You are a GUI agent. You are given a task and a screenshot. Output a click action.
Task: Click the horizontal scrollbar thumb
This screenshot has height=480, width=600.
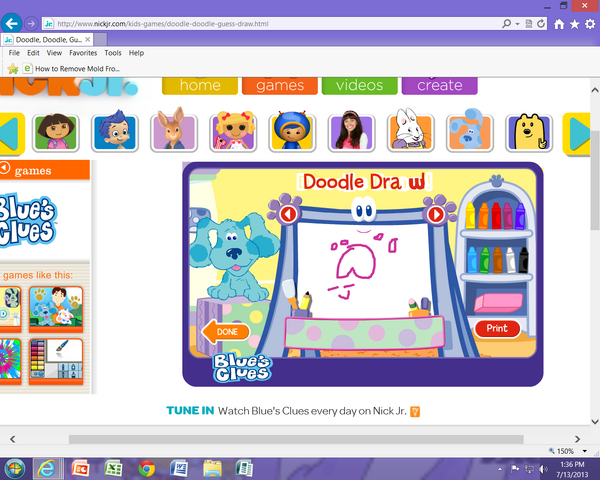296,439
